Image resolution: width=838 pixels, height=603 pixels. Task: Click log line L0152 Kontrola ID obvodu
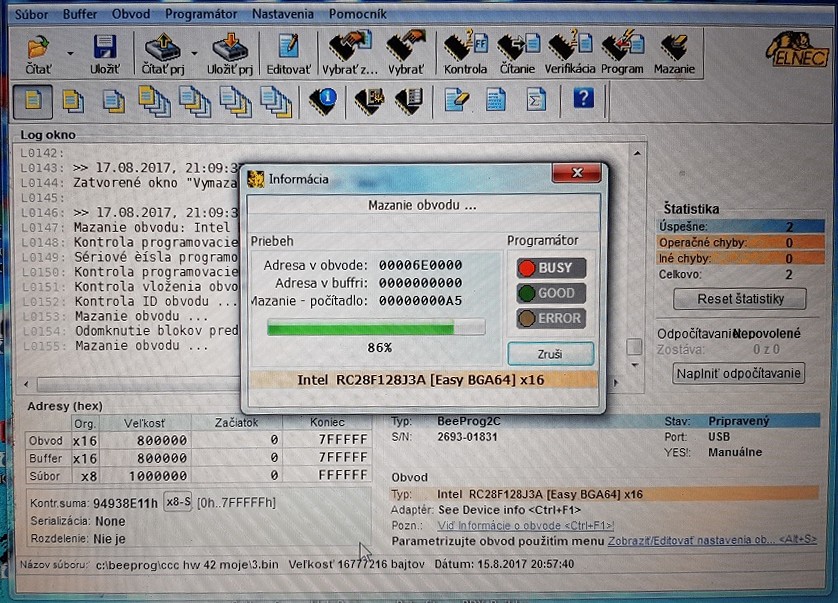point(130,301)
